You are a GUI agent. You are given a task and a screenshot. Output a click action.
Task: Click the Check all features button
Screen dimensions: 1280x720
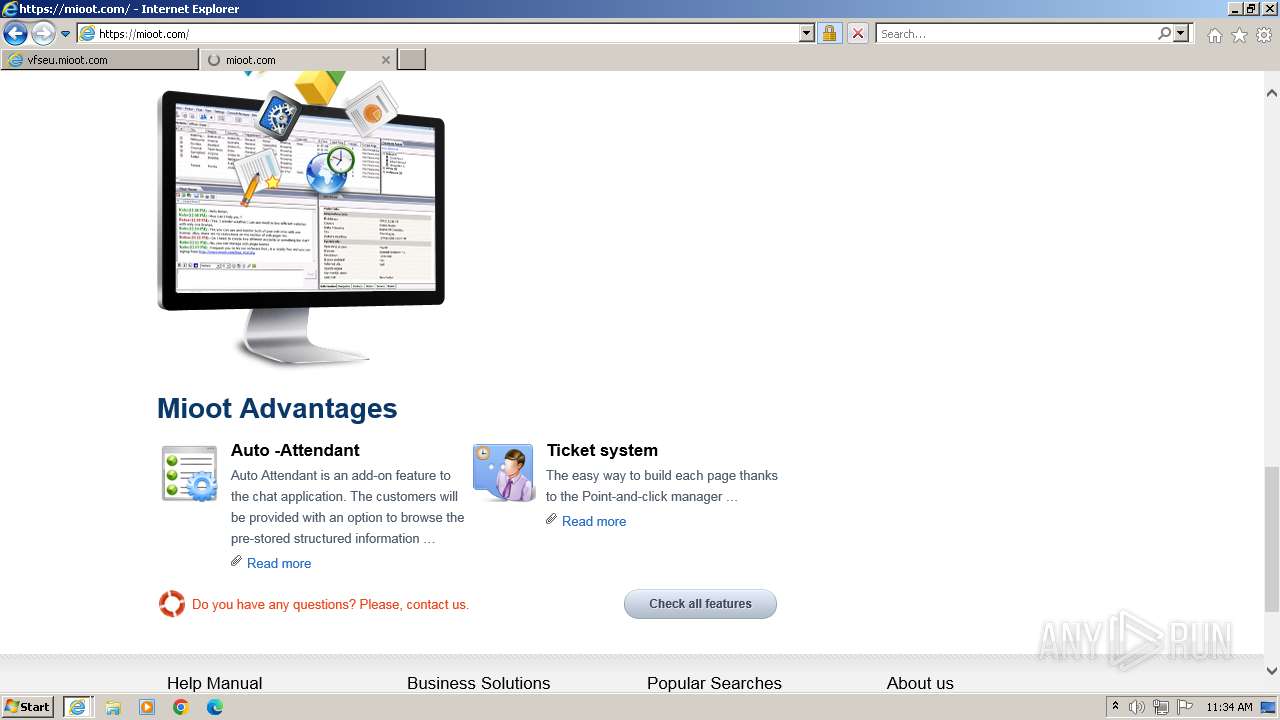click(700, 604)
